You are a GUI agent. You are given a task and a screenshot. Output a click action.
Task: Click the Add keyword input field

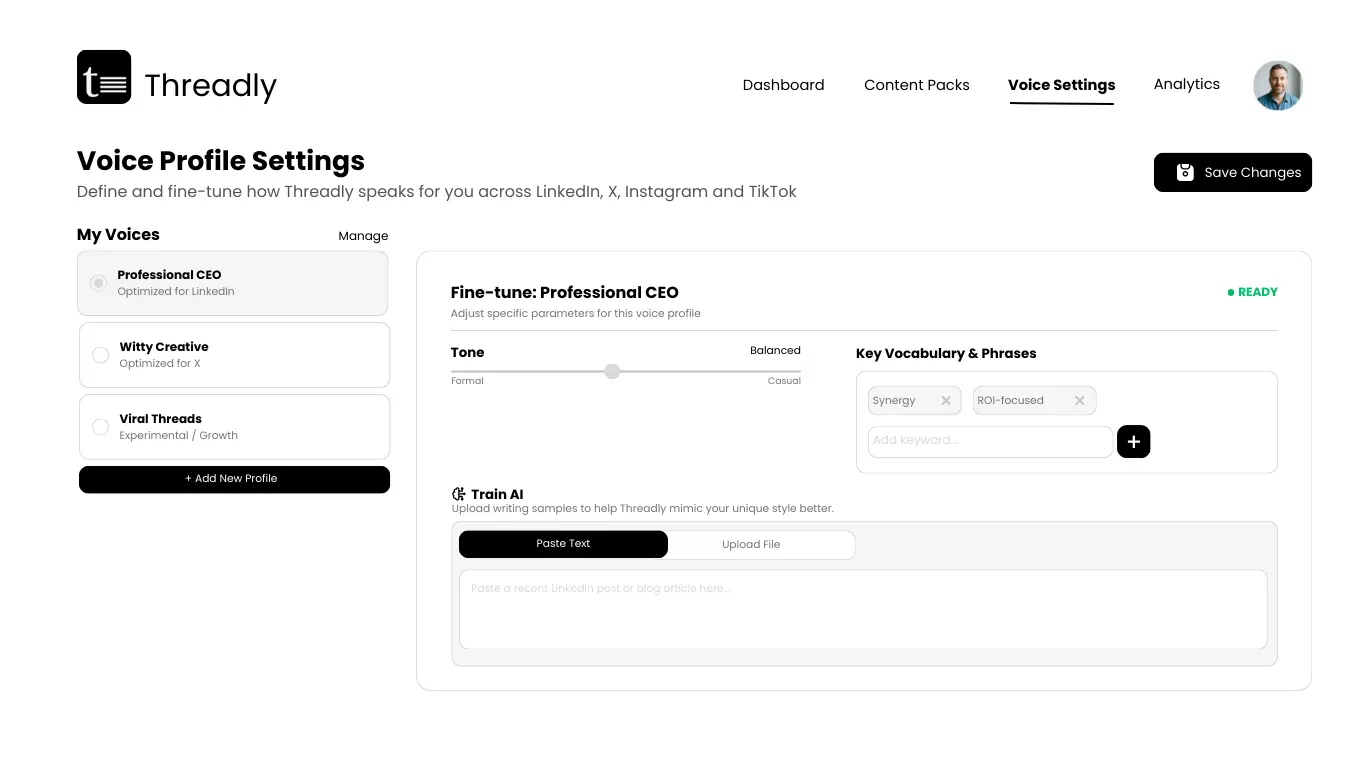click(989, 441)
